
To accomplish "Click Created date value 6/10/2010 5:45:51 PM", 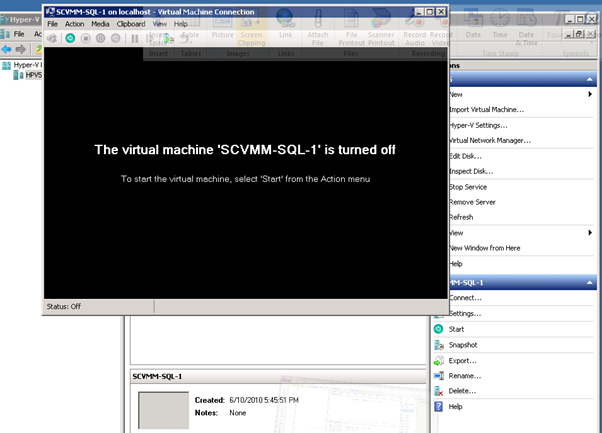I will [x=264, y=400].
